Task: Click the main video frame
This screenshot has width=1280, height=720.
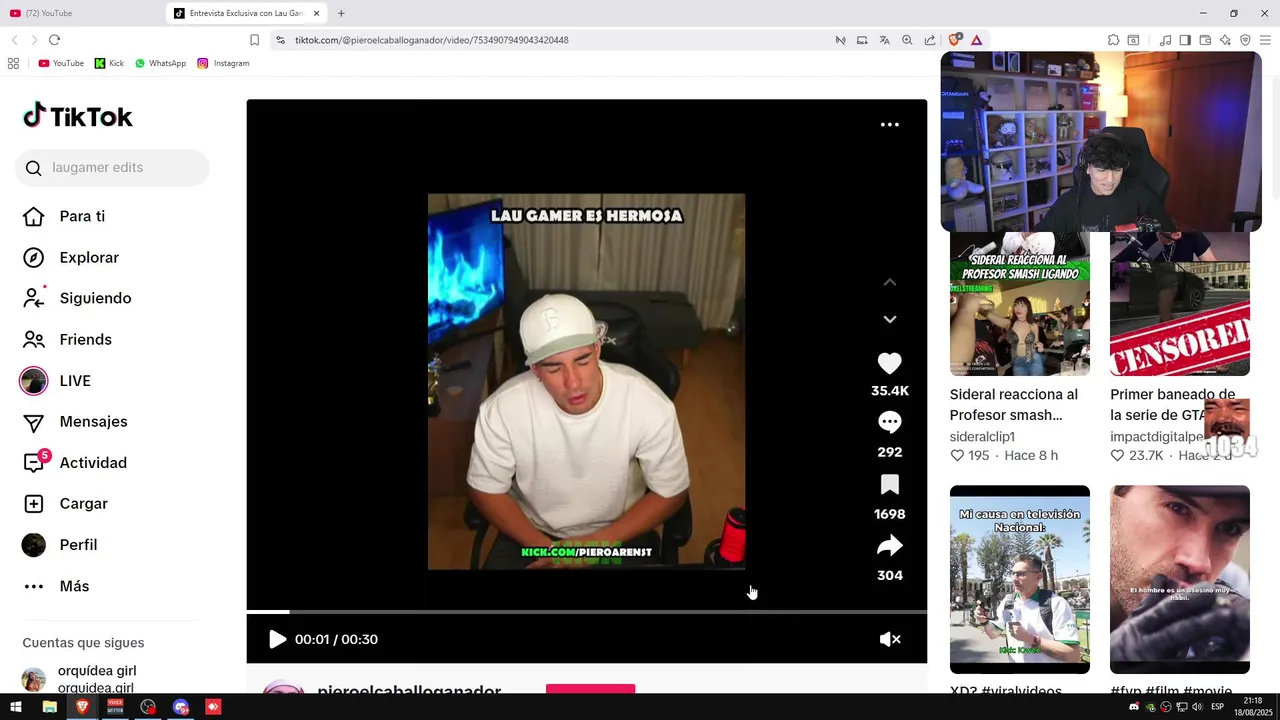Action: point(586,382)
